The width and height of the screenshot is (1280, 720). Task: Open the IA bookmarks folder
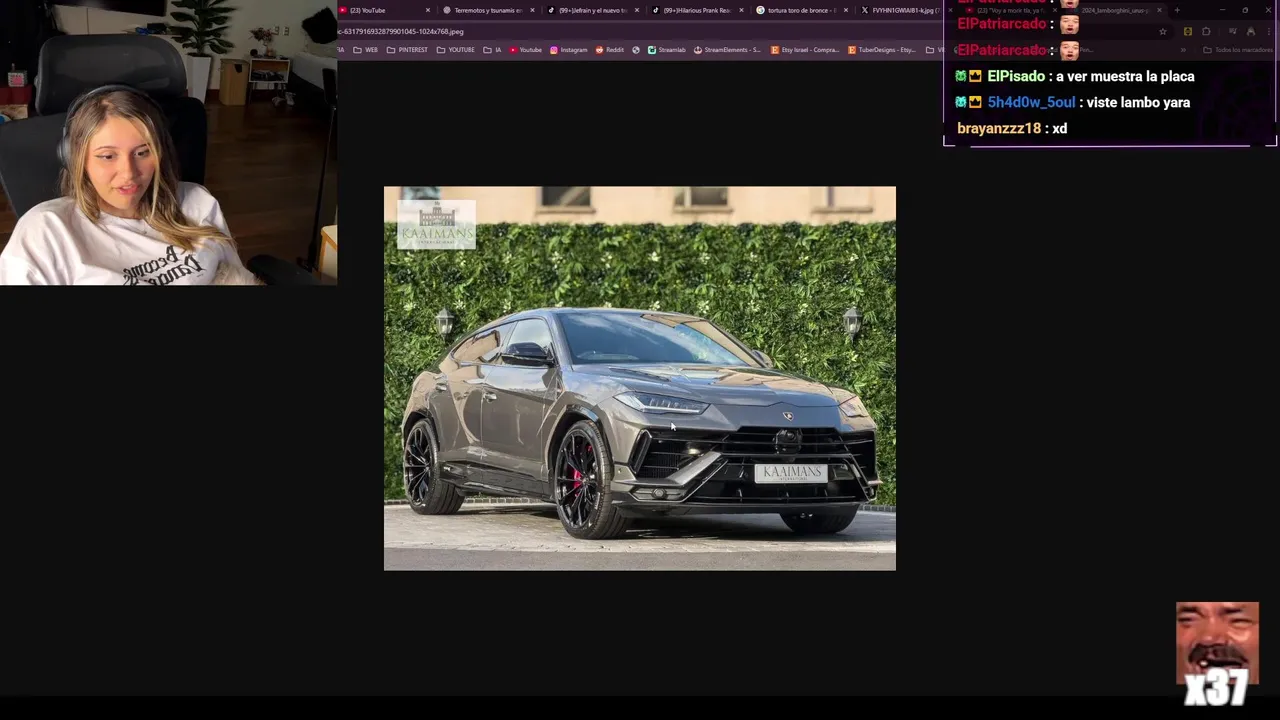492,50
